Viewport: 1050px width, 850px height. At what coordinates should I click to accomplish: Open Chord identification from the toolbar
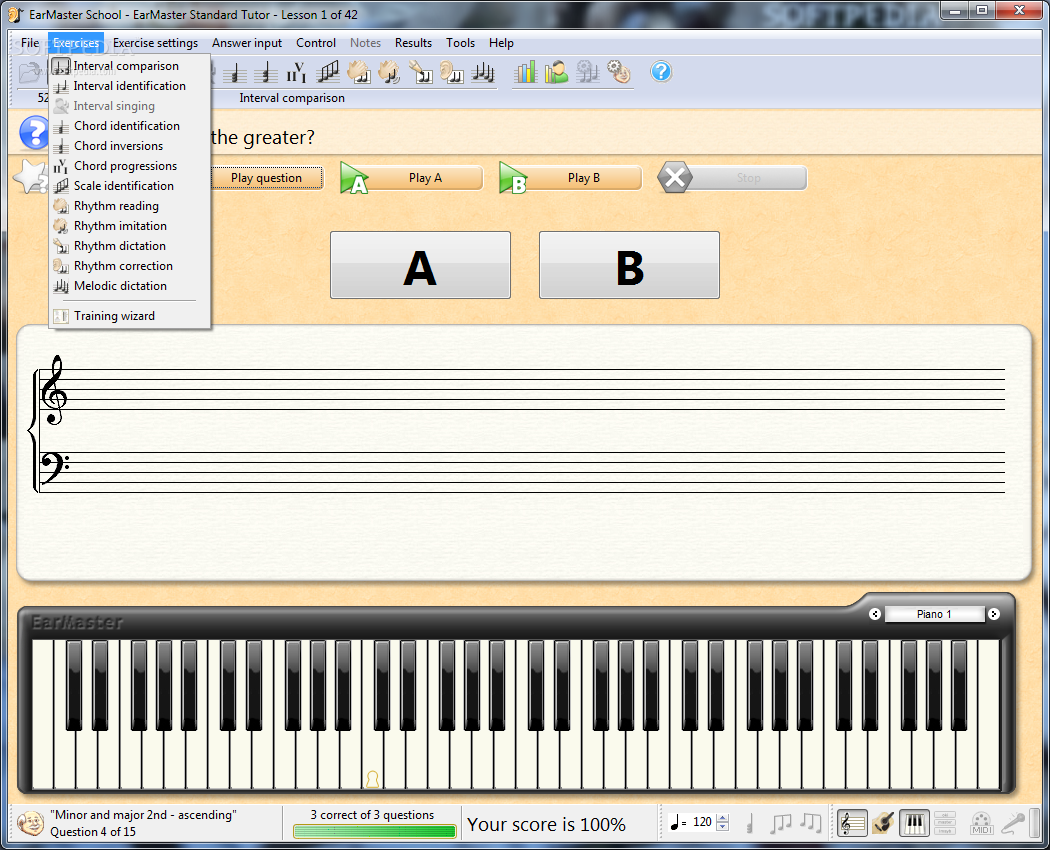(x=234, y=72)
